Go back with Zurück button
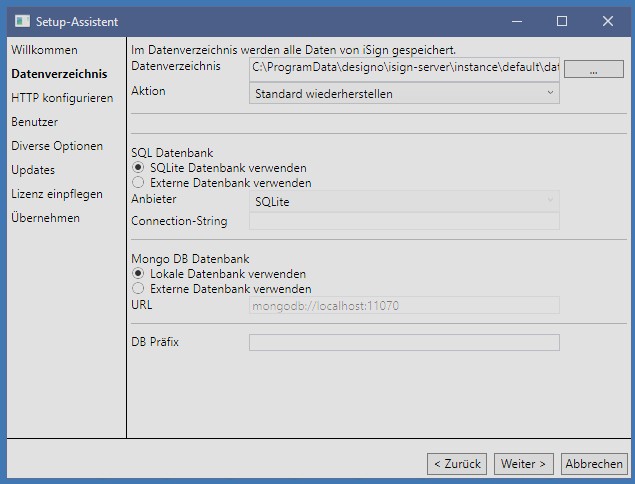The height and width of the screenshot is (484, 635). [457, 463]
